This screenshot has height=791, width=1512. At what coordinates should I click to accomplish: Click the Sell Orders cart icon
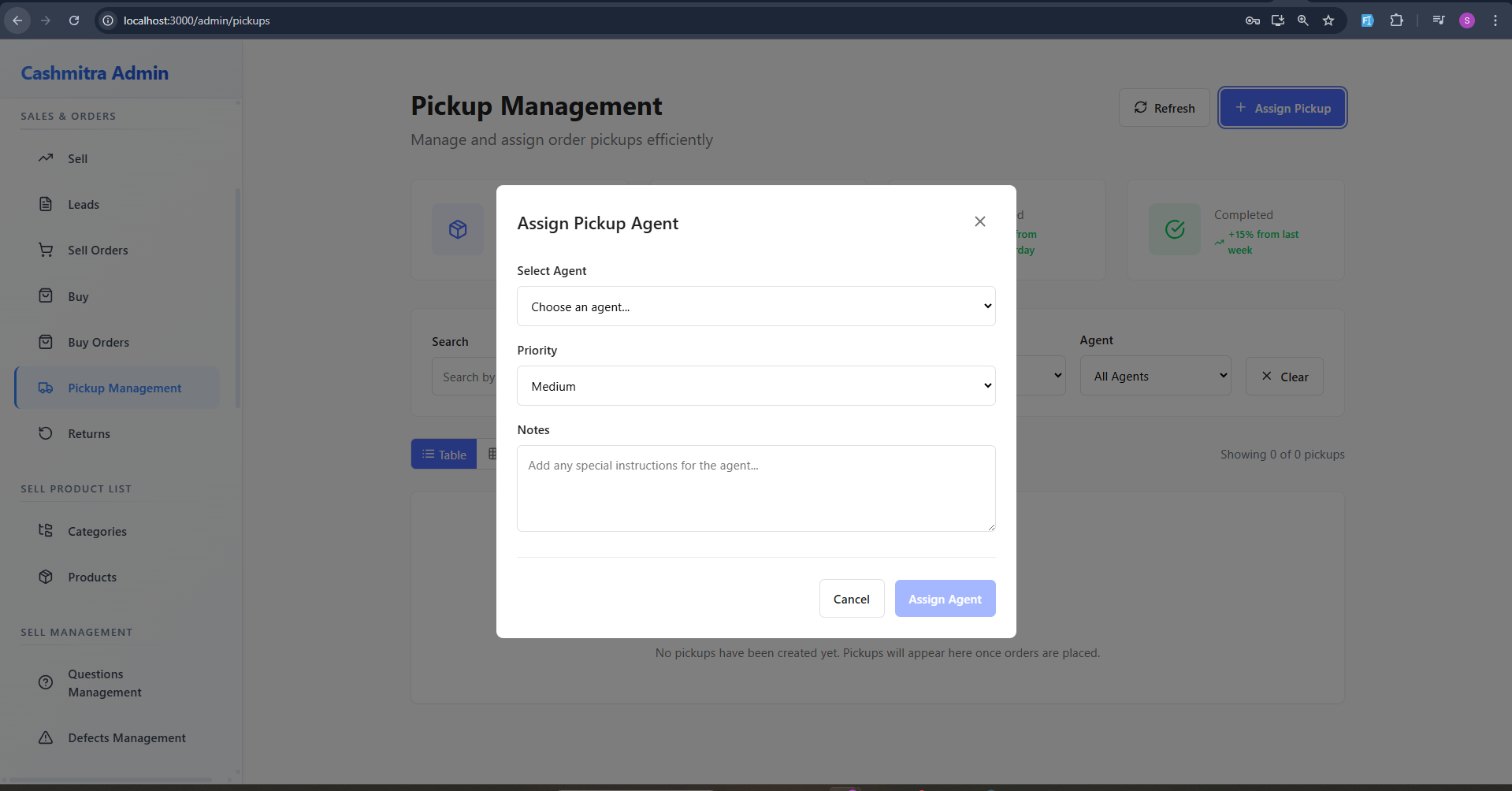pos(46,250)
